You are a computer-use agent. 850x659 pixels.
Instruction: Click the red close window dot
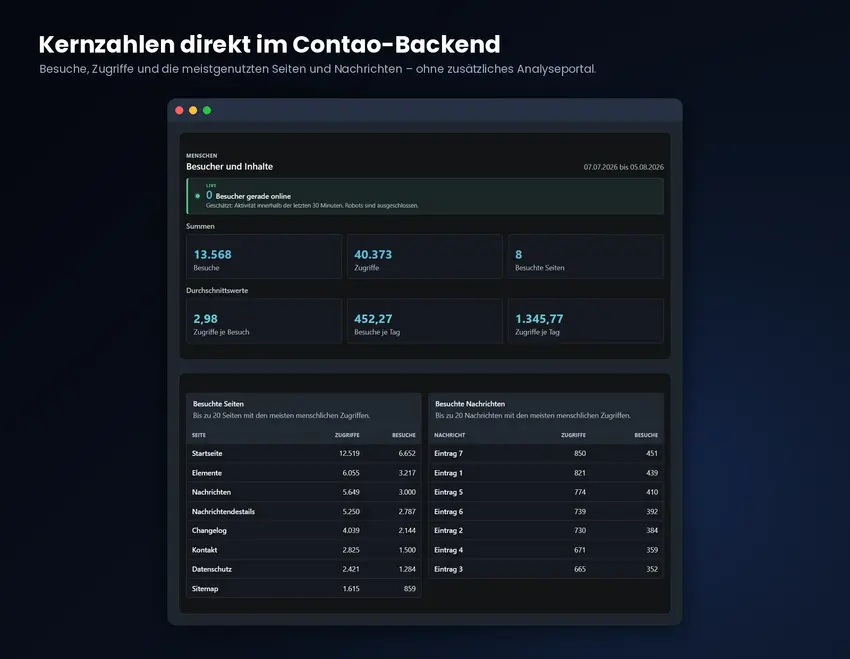pos(179,111)
